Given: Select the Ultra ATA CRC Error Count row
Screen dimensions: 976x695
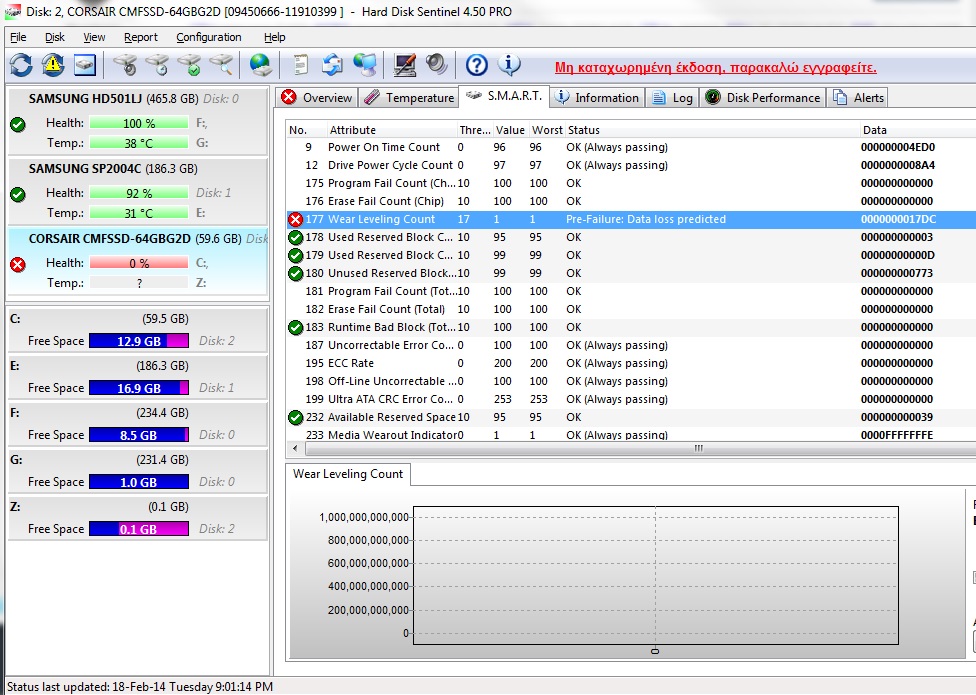Looking at the screenshot, I should coord(631,399).
